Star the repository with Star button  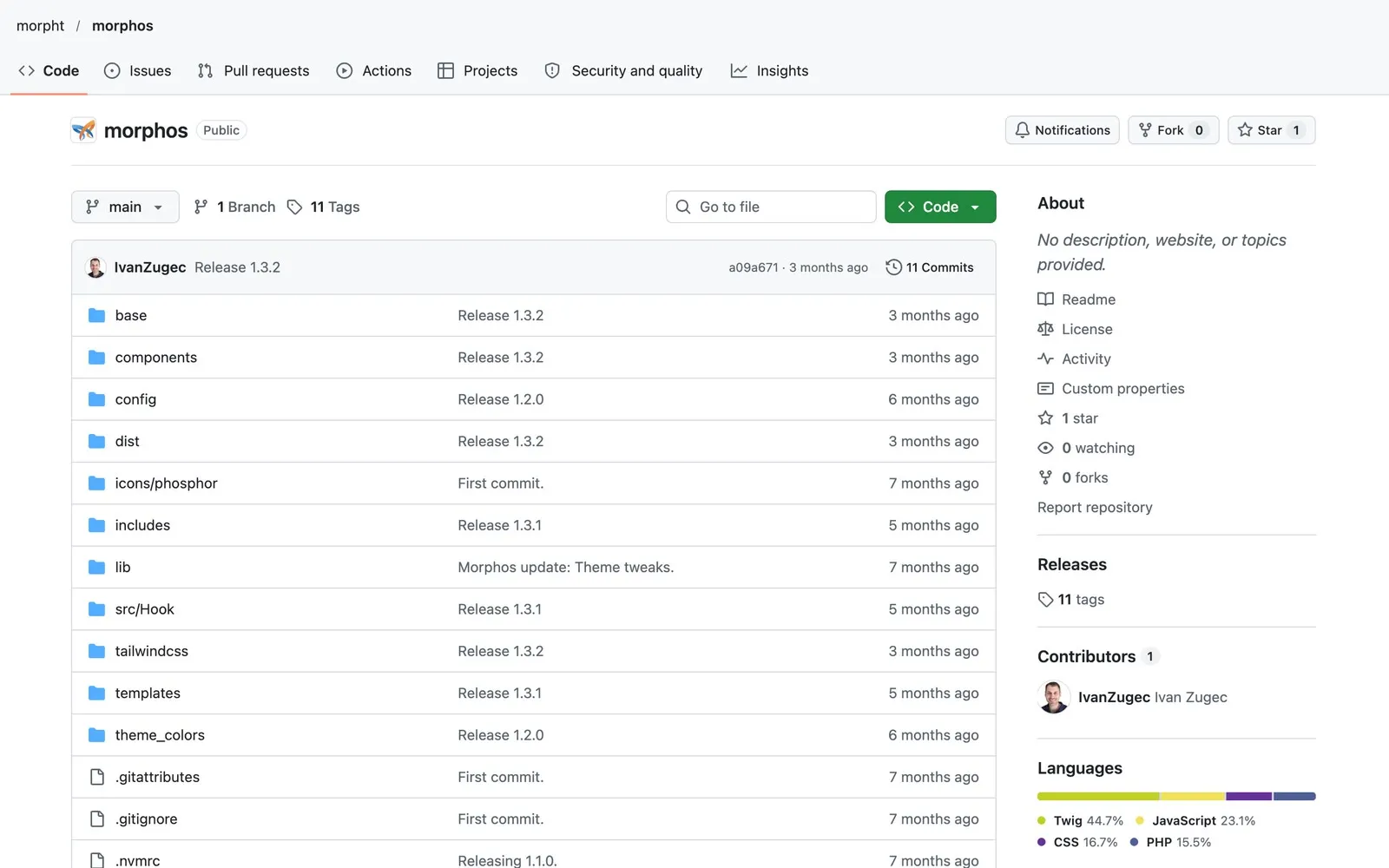tap(1272, 130)
